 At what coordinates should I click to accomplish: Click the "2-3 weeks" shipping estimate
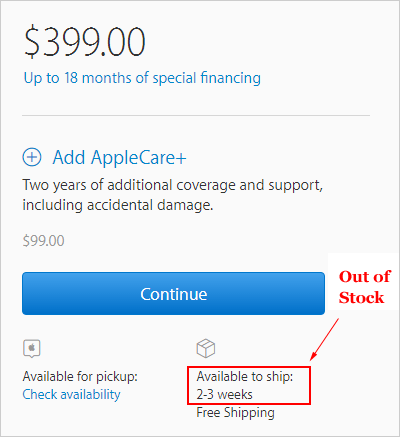[x=224, y=394]
